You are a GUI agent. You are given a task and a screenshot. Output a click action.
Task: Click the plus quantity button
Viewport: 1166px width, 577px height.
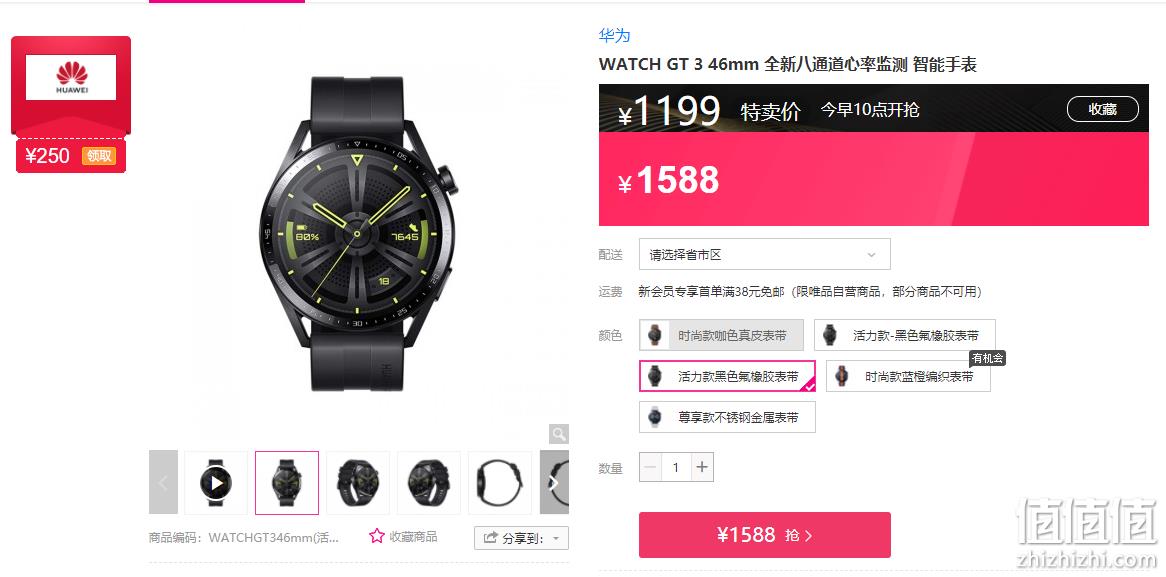click(x=702, y=468)
